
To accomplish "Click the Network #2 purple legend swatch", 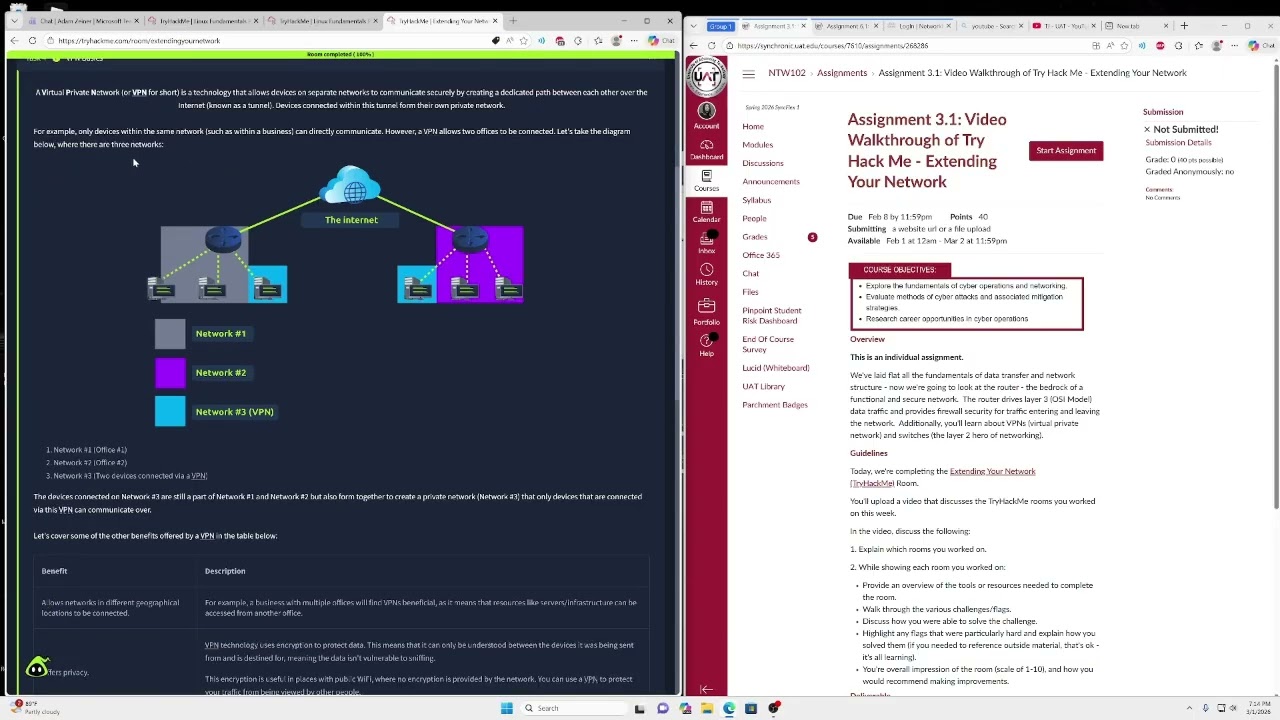I will [x=170, y=372].
